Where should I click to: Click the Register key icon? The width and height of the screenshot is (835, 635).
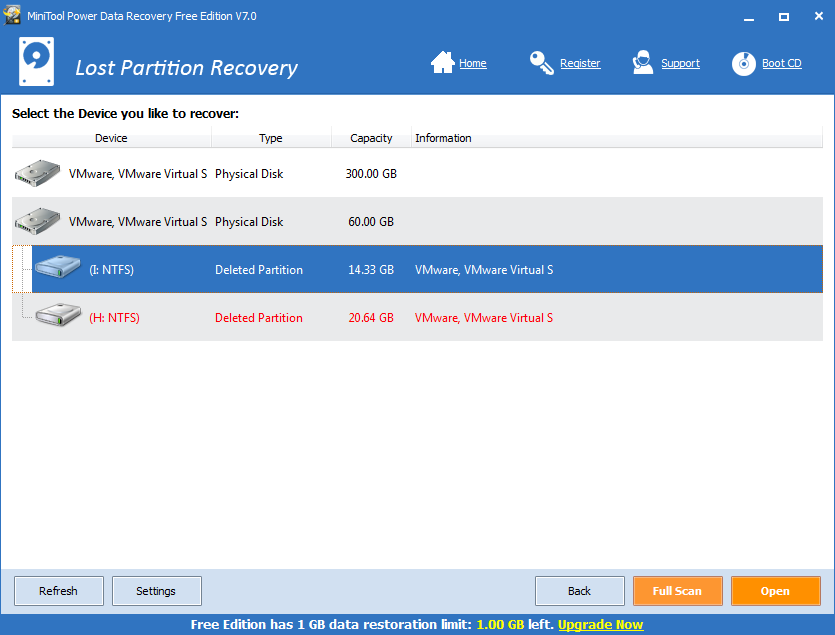click(542, 63)
